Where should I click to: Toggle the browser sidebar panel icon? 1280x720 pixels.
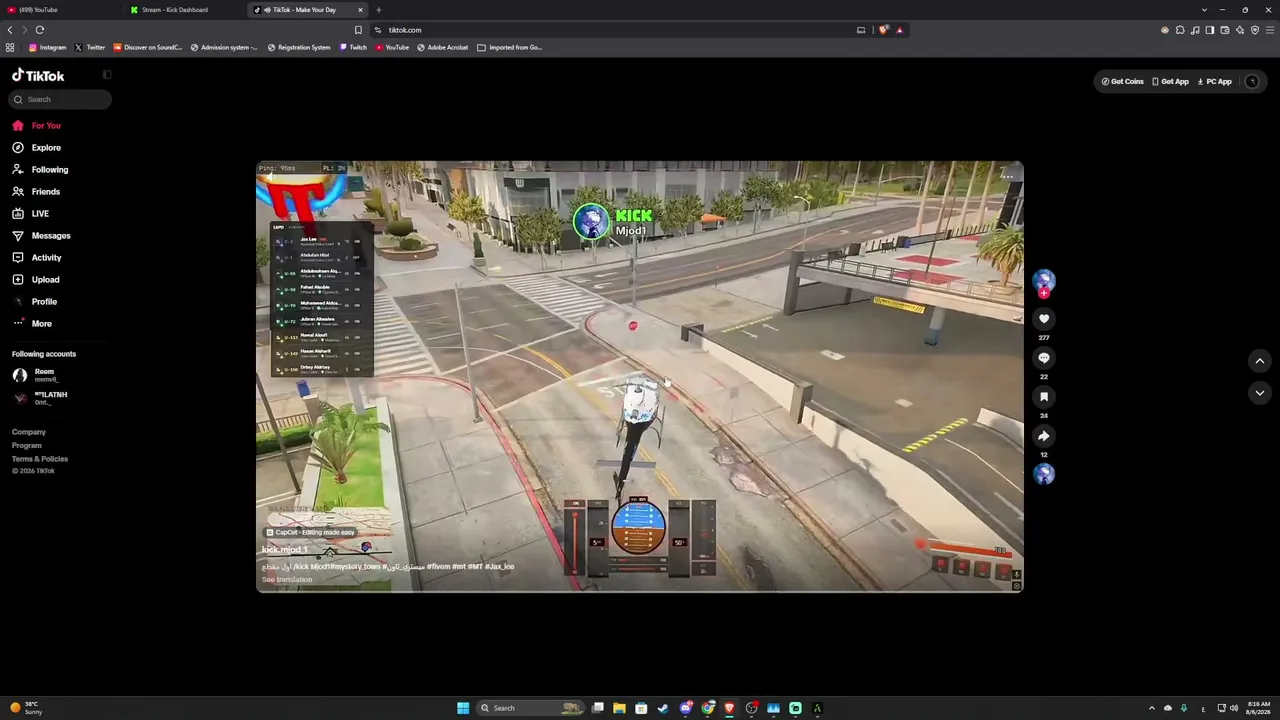pos(1210,30)
